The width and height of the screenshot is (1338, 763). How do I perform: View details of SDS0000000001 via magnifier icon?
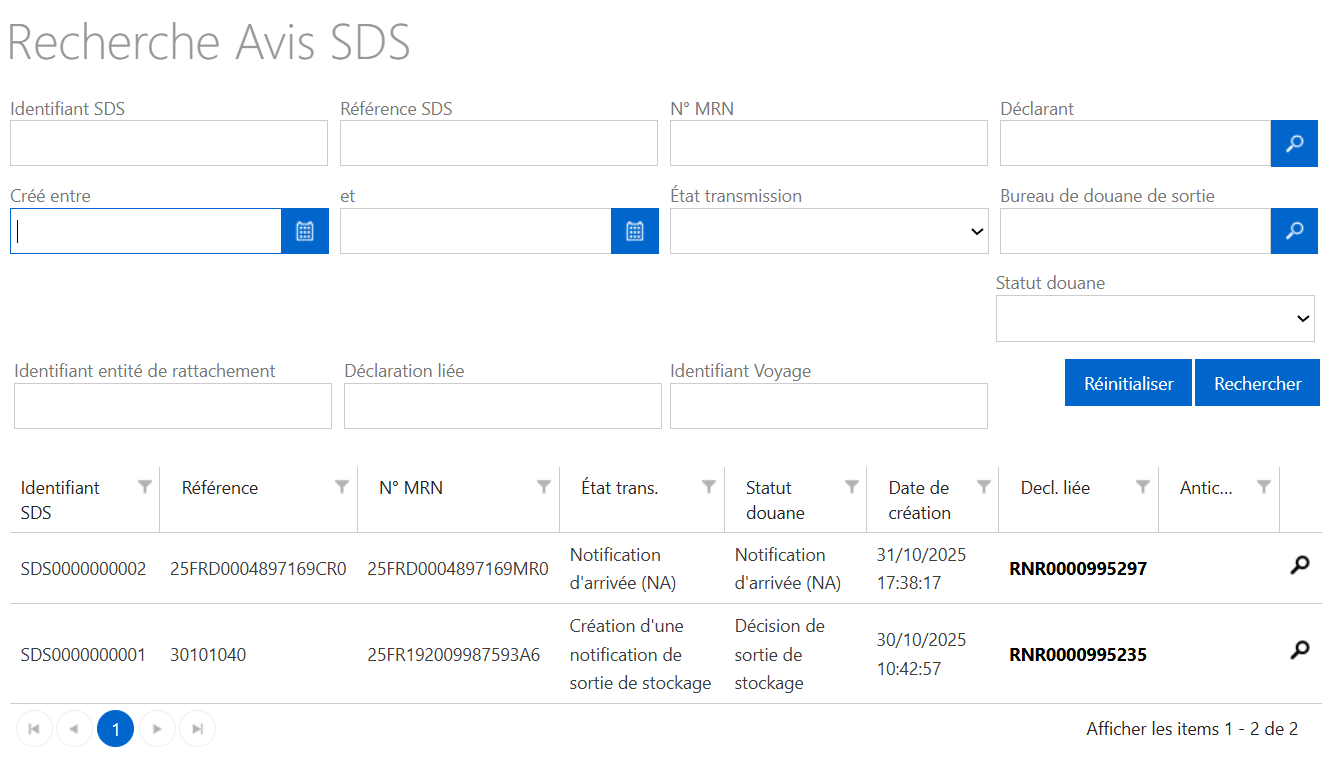click(1299, 650)
